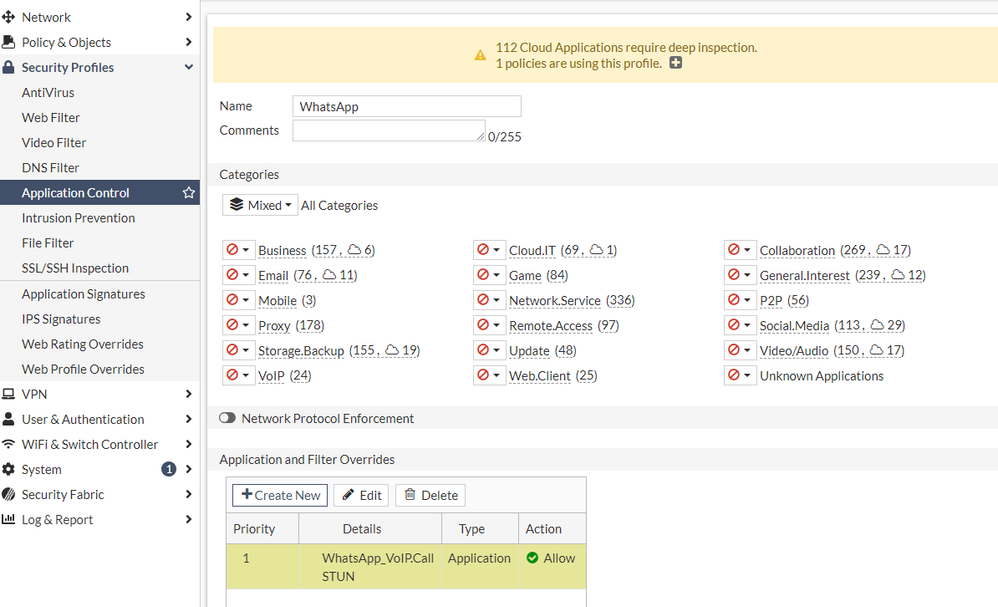This screenshot has height=607, width=998.
Task: Click the star icon beside Application Control
Action: [188, 193]
